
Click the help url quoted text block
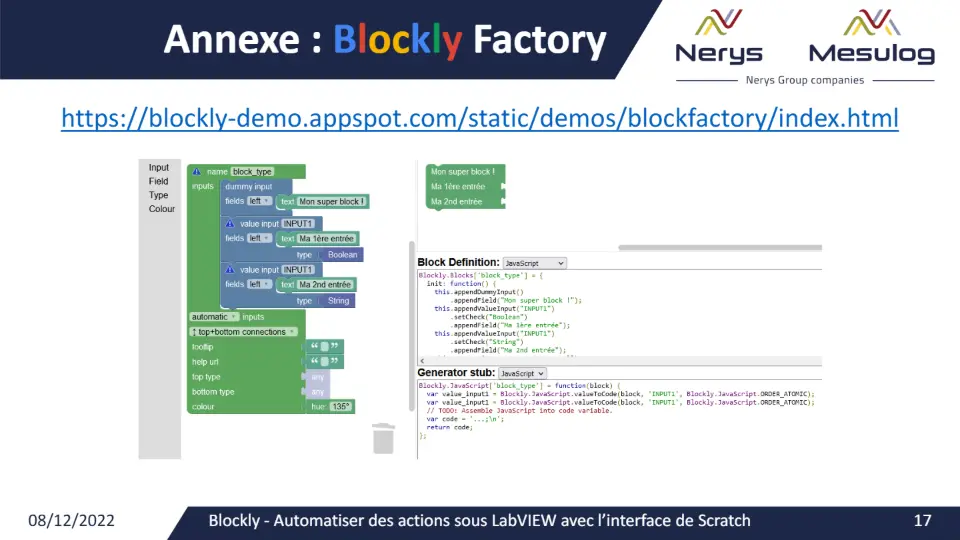click(324, 362)
